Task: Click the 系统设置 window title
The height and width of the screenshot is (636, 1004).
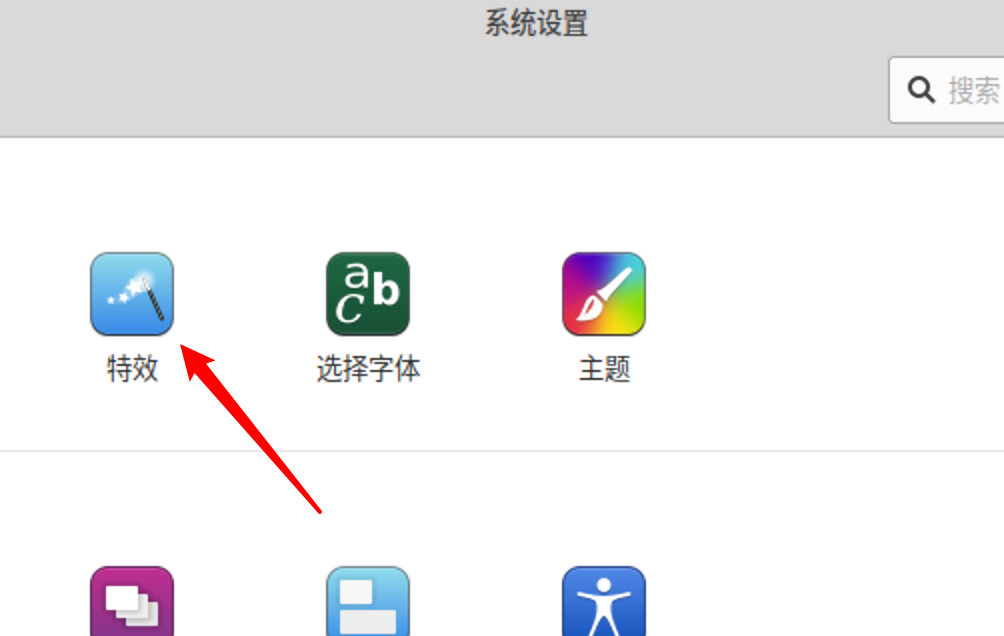Action: click(536, 24)
